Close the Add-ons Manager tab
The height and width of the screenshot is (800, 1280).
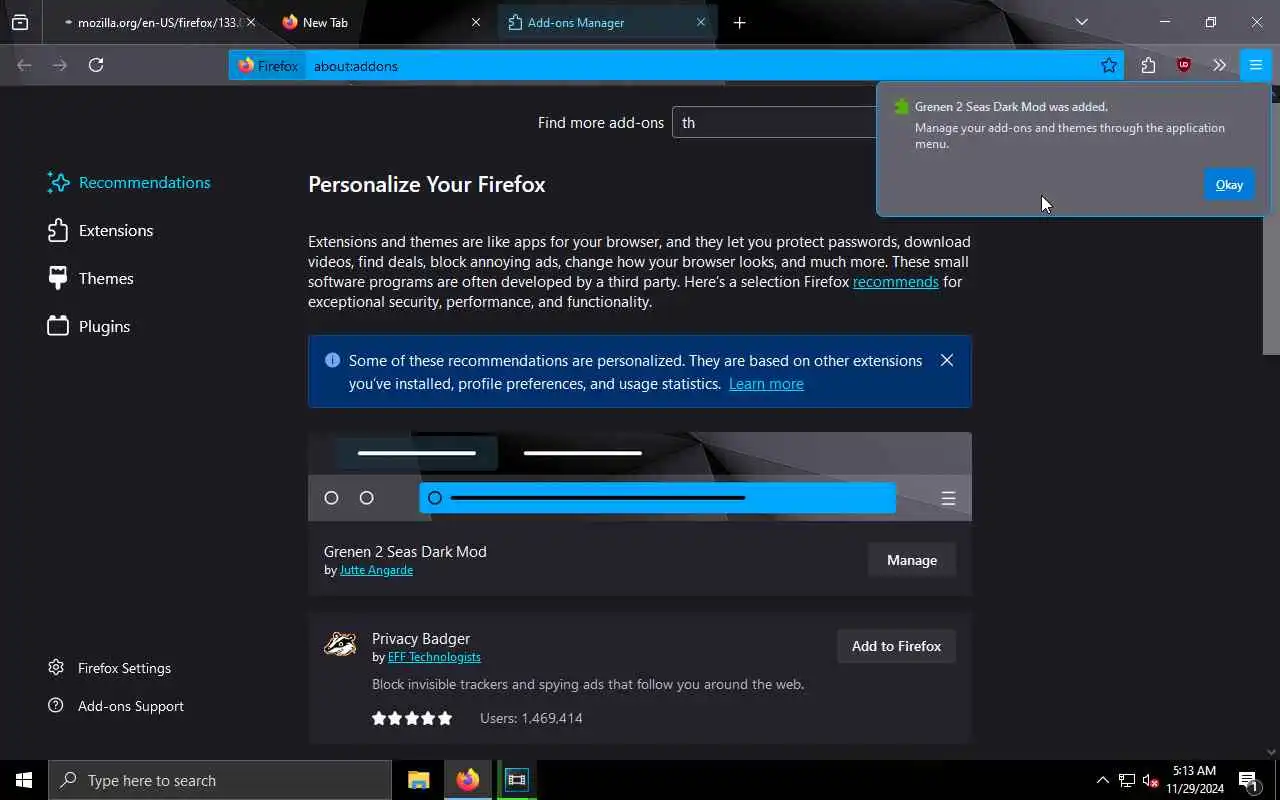point(701,22)
